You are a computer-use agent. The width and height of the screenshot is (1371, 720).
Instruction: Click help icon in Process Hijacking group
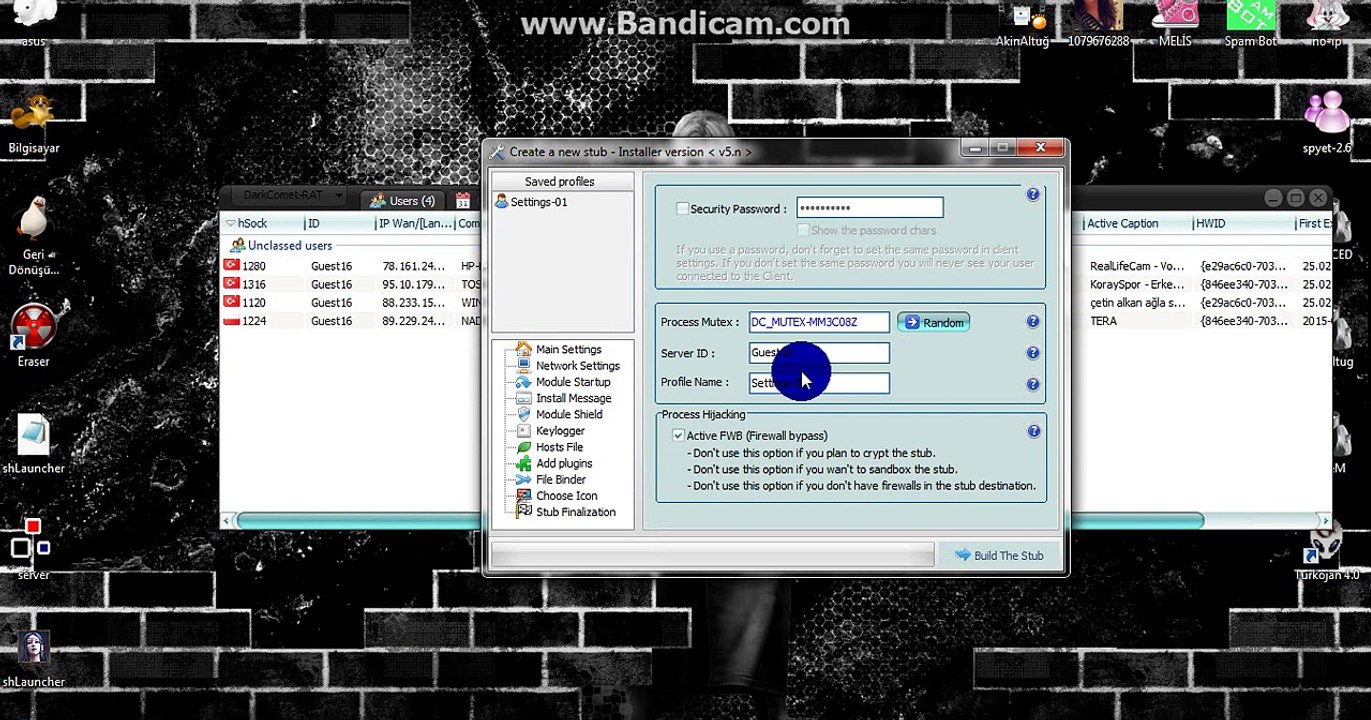(x=1033, y=431)
